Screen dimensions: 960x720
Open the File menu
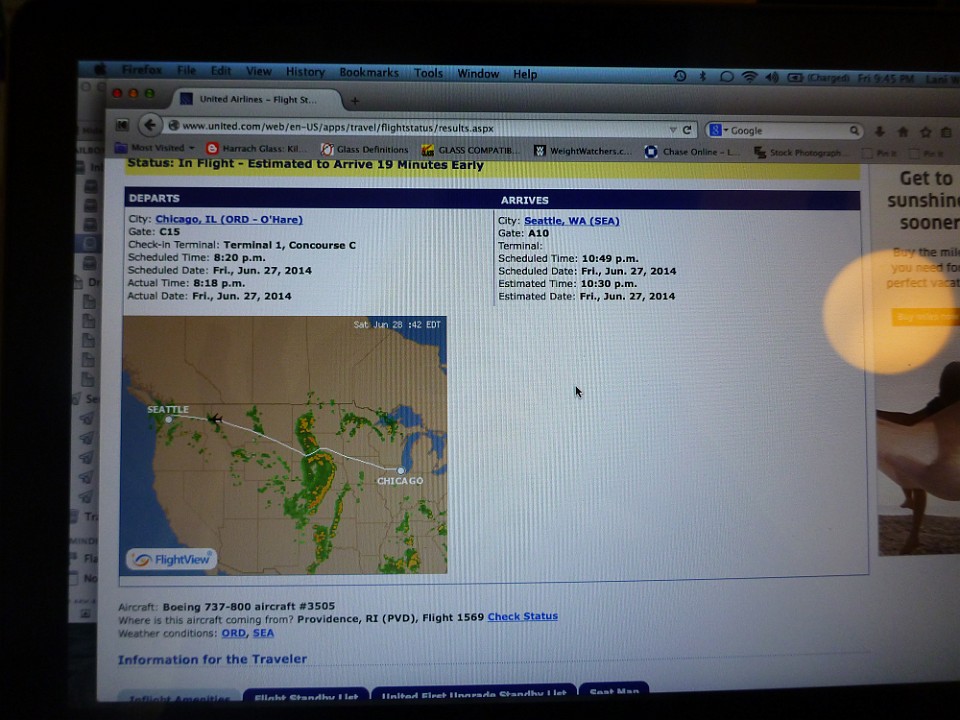[x=186, y=70]
